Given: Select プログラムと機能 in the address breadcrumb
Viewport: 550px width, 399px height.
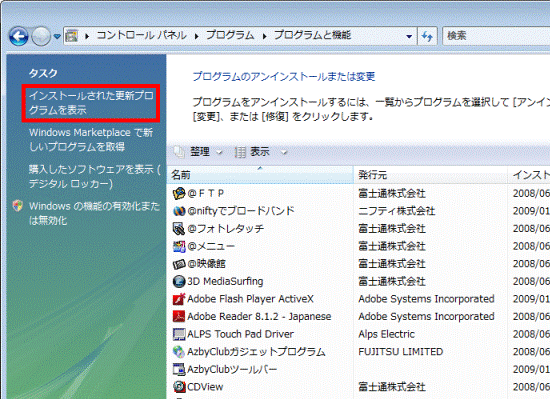Looking at the screenshot, I should tap(313, 35).
